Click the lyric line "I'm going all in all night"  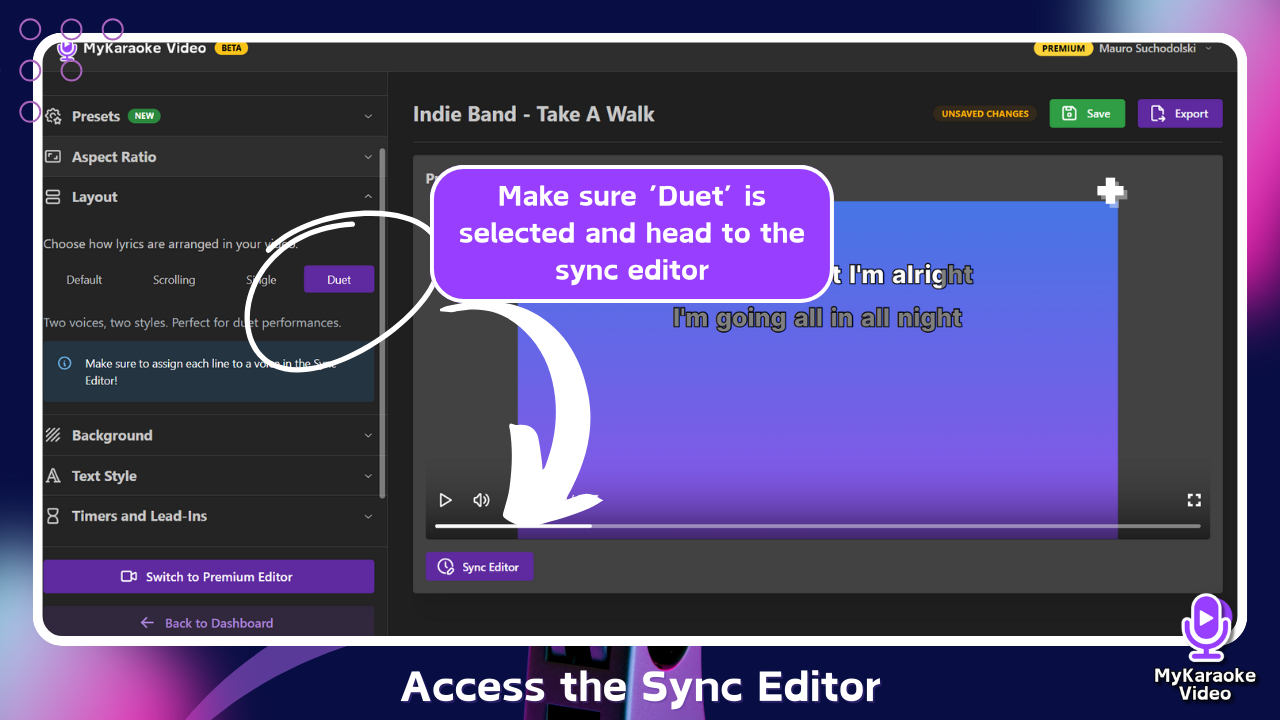817,318
